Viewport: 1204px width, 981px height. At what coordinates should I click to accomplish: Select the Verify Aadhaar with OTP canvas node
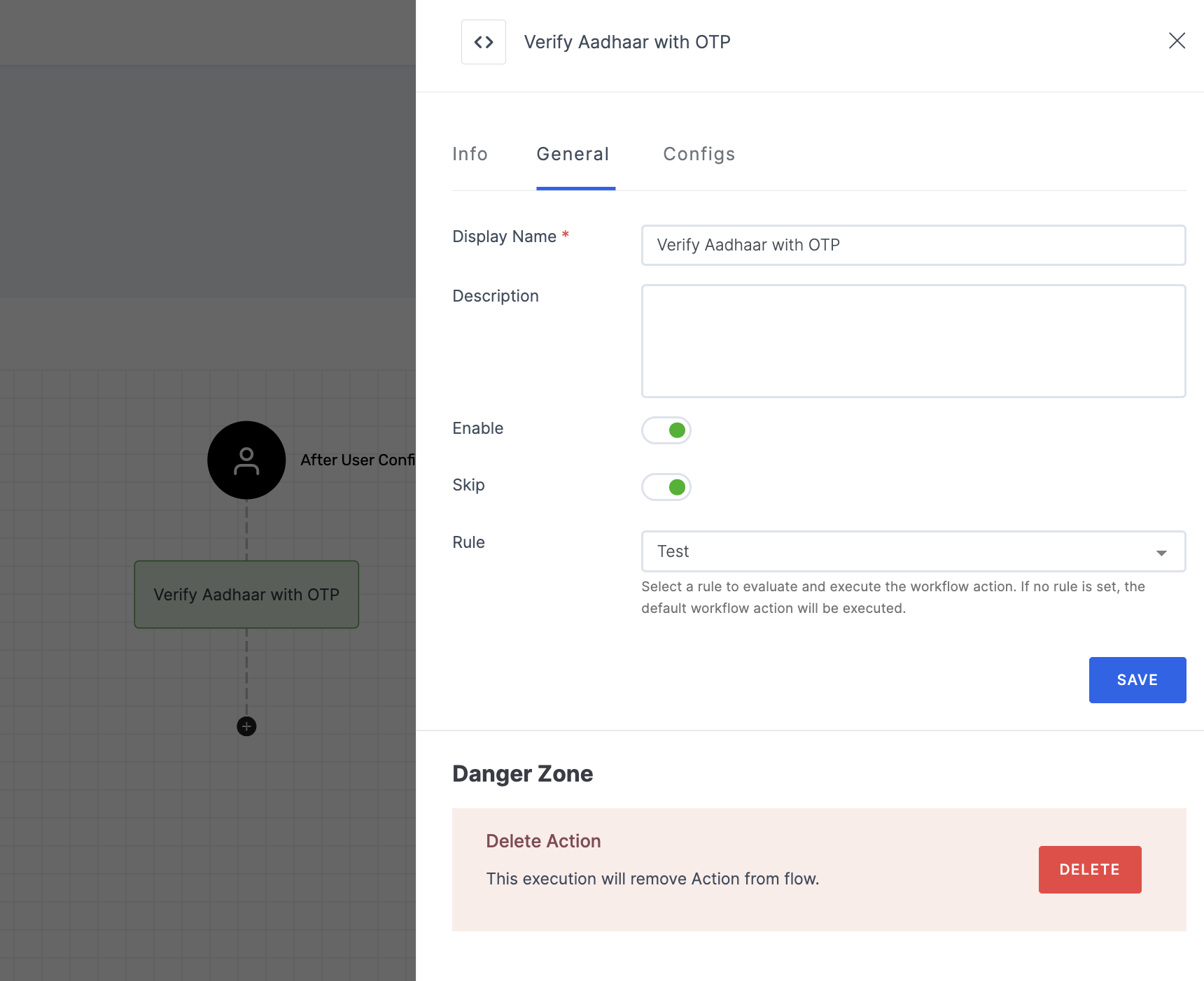(x=246, y=594)
